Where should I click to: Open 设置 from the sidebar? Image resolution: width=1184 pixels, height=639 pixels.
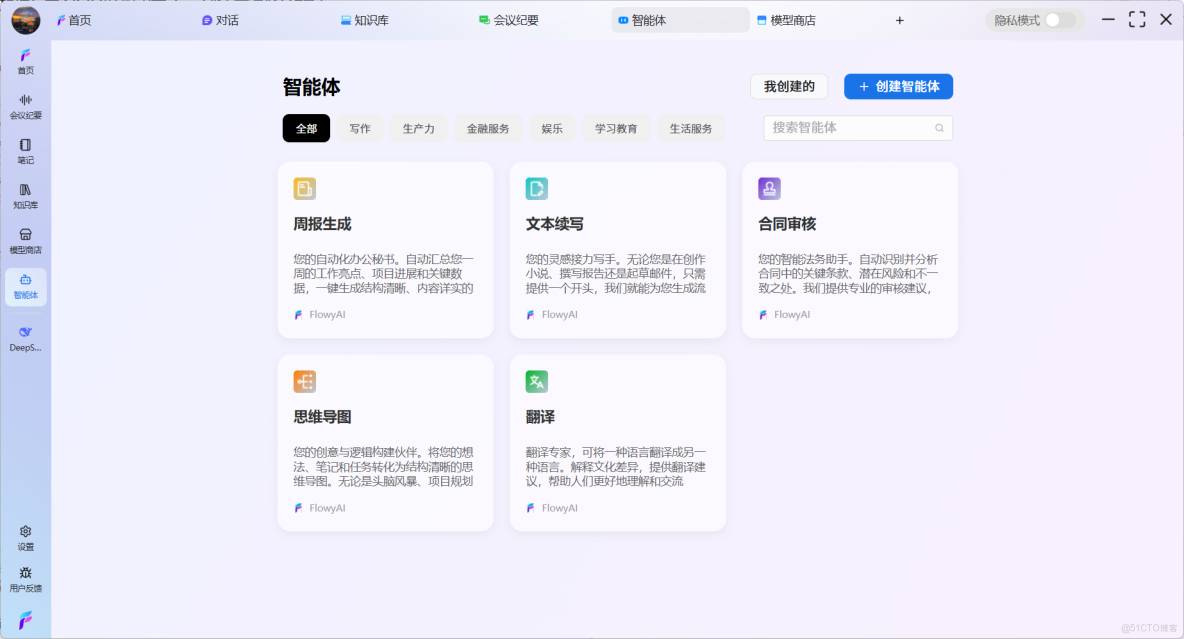tap(25, 537)
